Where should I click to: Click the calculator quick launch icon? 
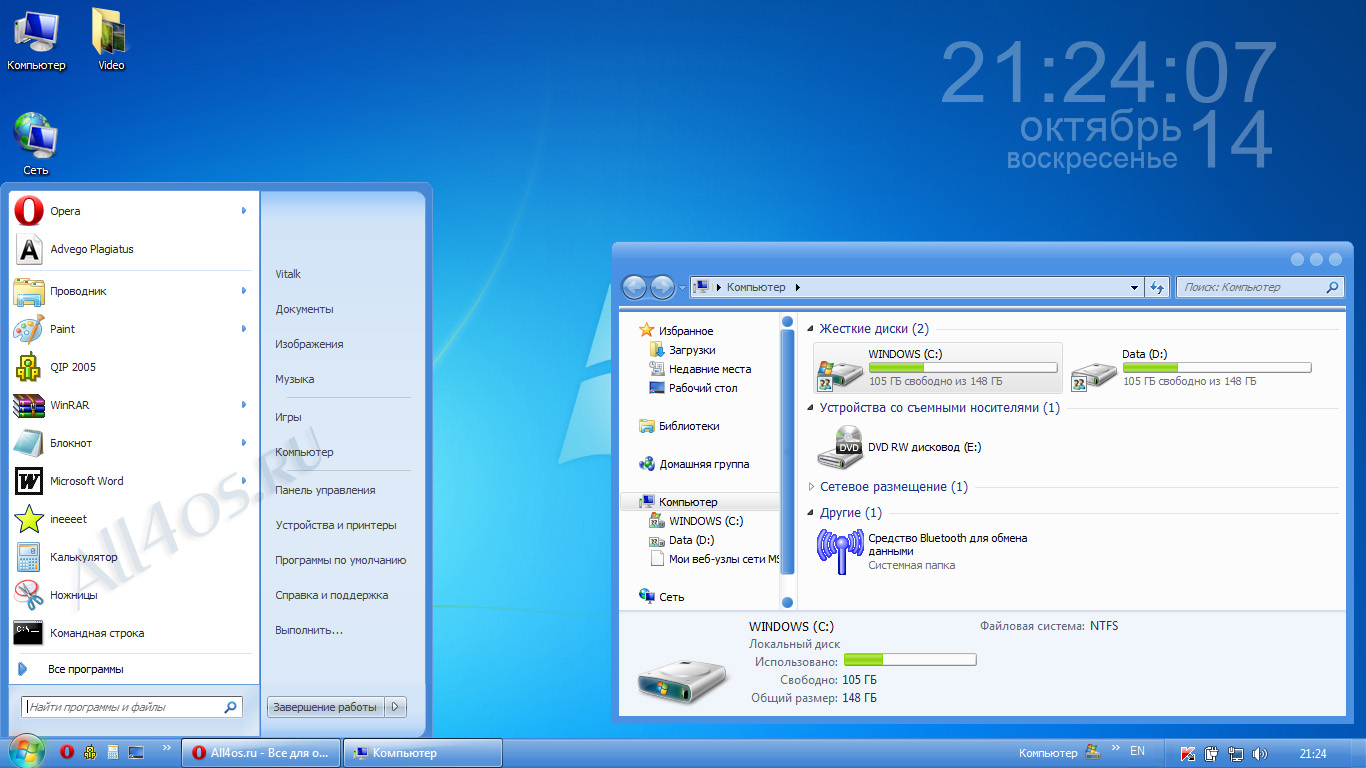coord(113,753)
